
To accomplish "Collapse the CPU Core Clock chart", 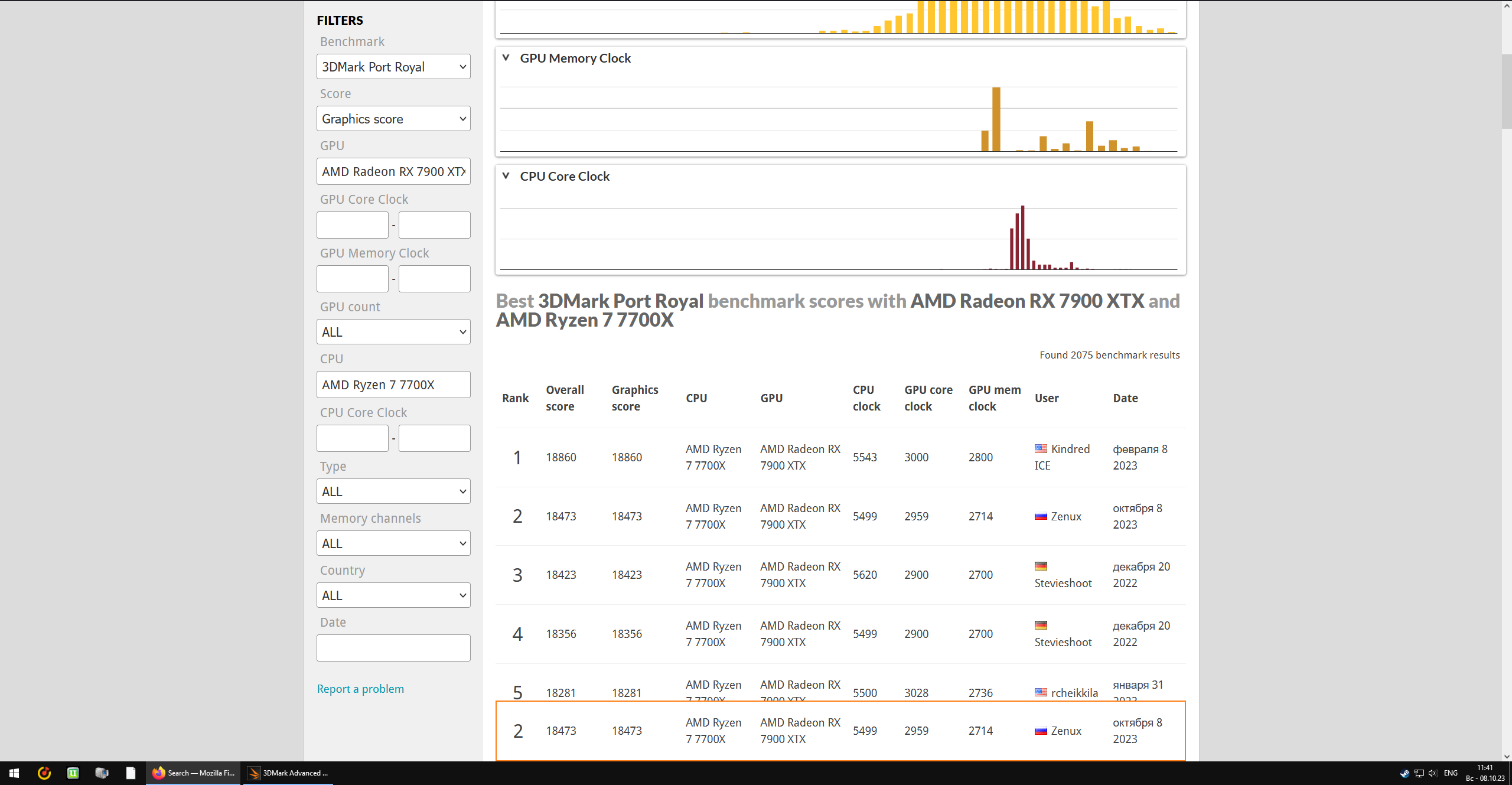I will (506, 176).
